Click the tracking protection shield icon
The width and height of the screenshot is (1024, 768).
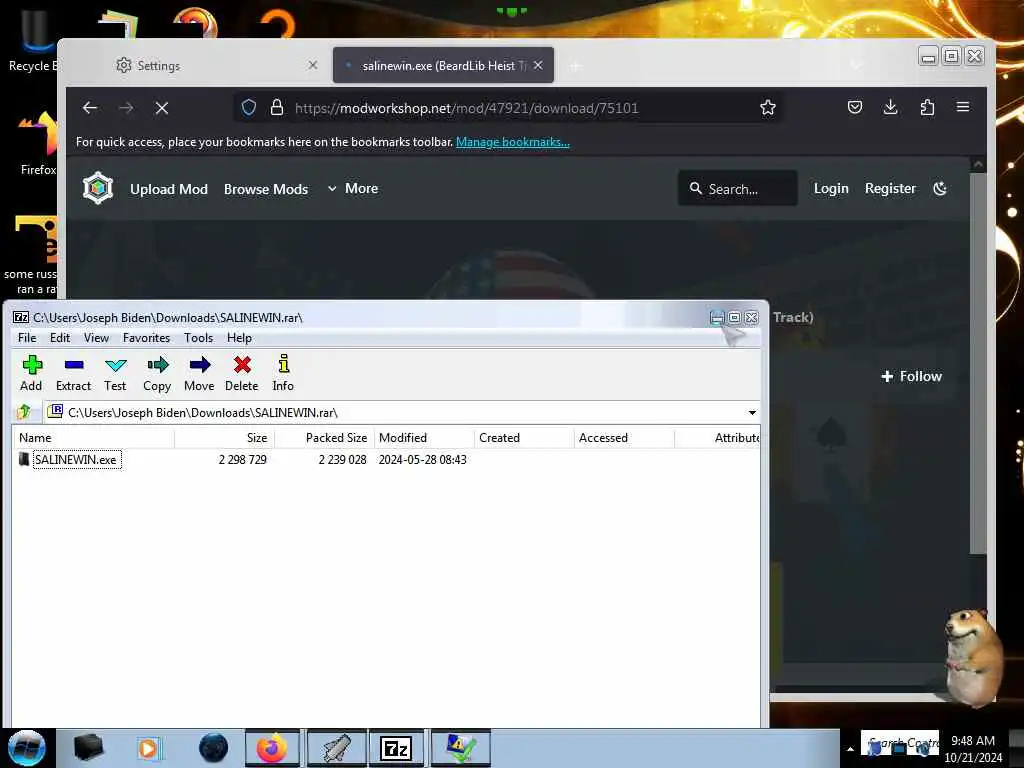(249, 108)
